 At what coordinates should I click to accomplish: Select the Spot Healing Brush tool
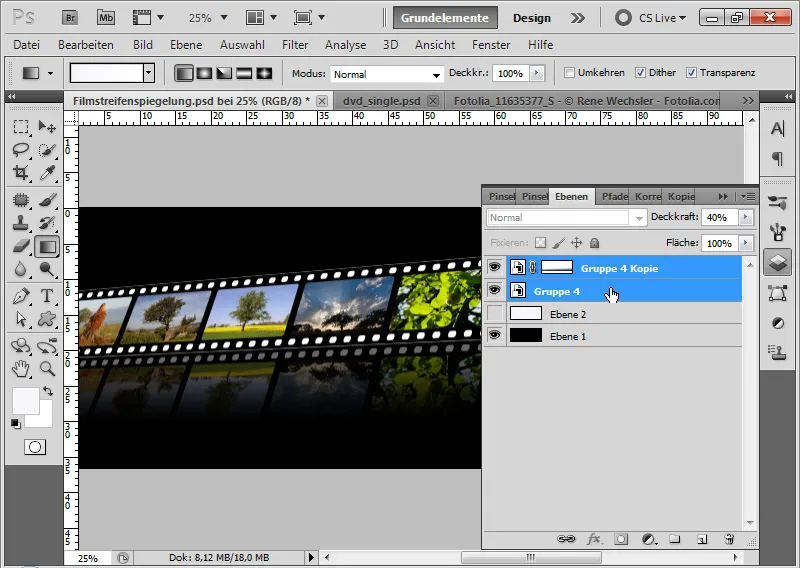(x=21, y=200)
